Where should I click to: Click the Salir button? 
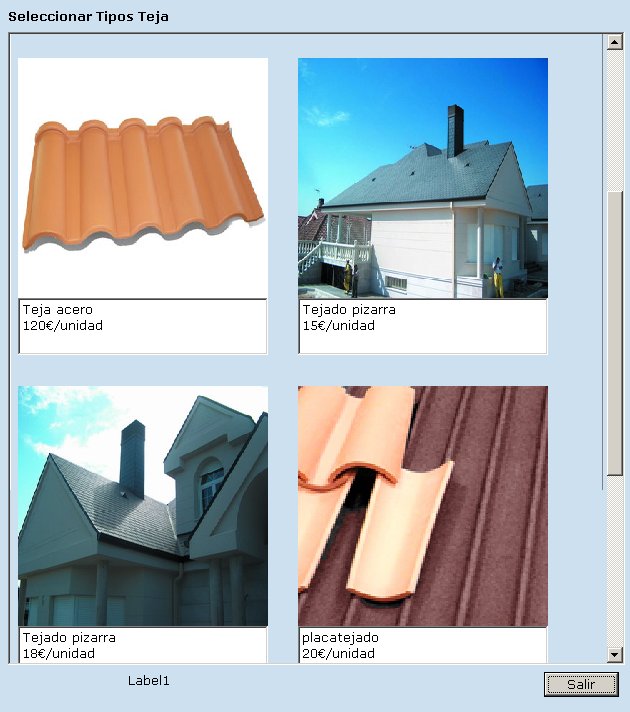[581, 684]
